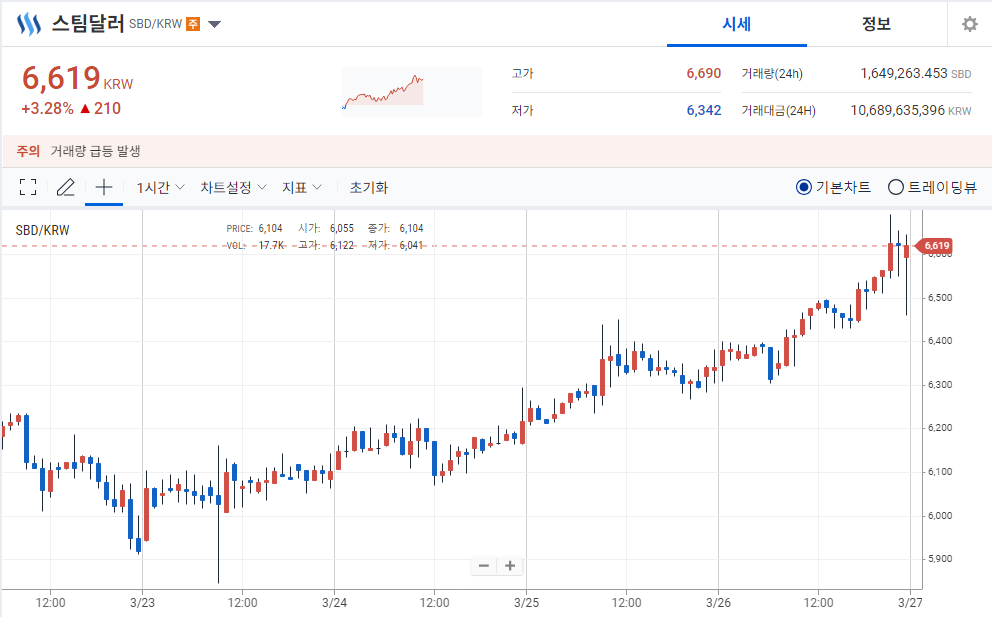Image resolution: width=992 pixels, height=617 pixels.
Task: Zoom in chart with plus button
Action: click(510, 565)
